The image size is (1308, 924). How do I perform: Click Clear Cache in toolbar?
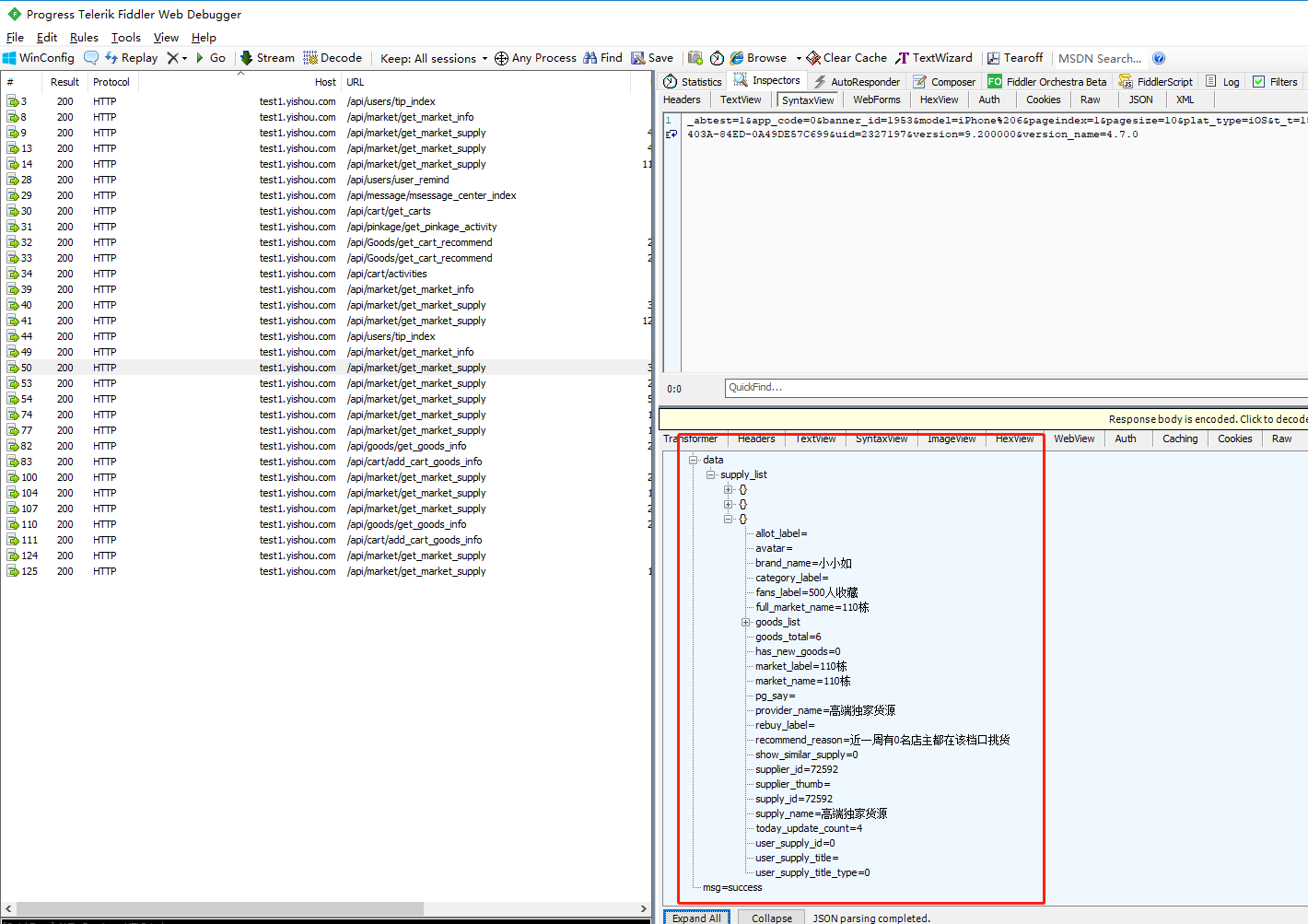point(847,58)
